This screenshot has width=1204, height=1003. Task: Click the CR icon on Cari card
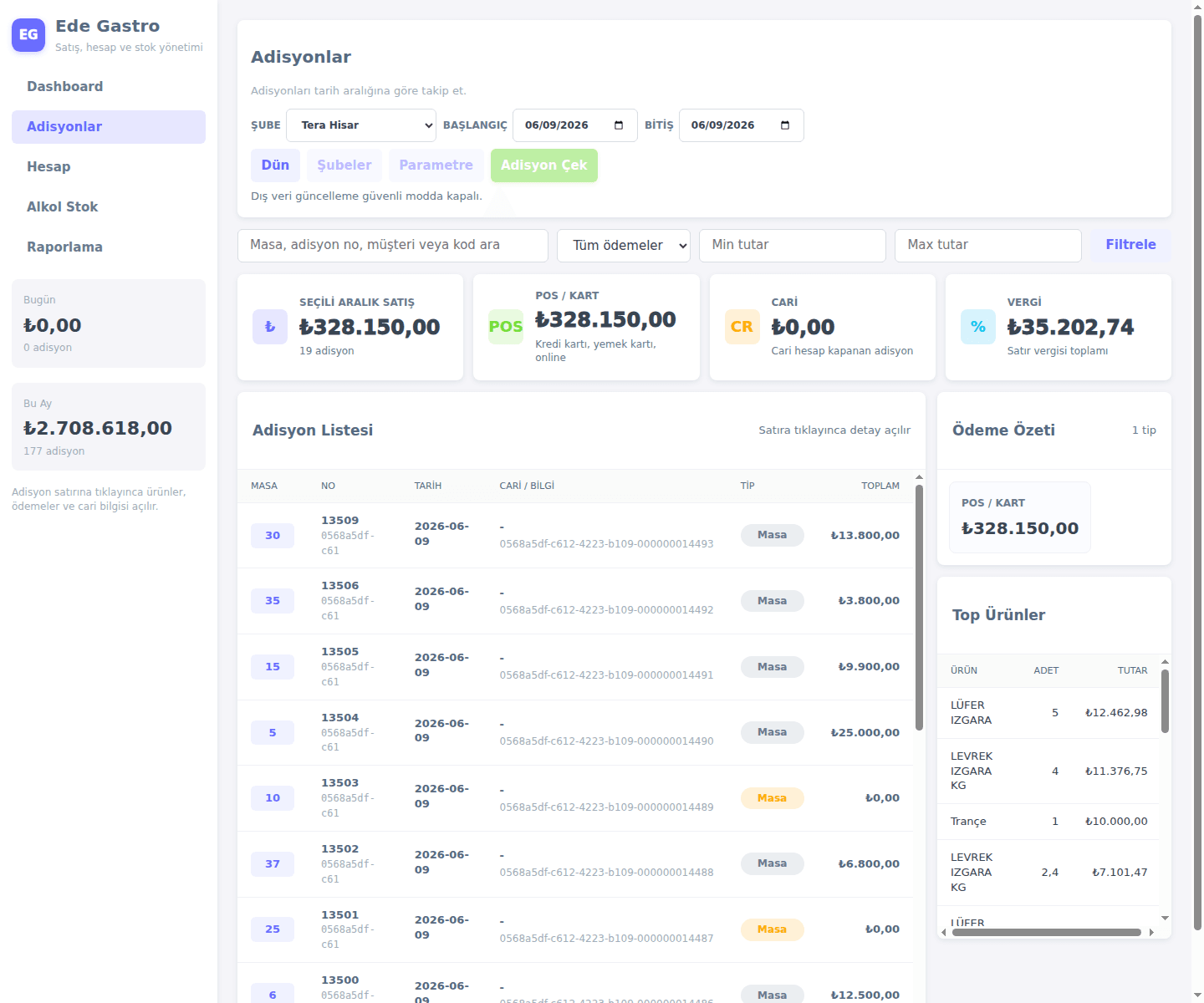click(742, 327)
